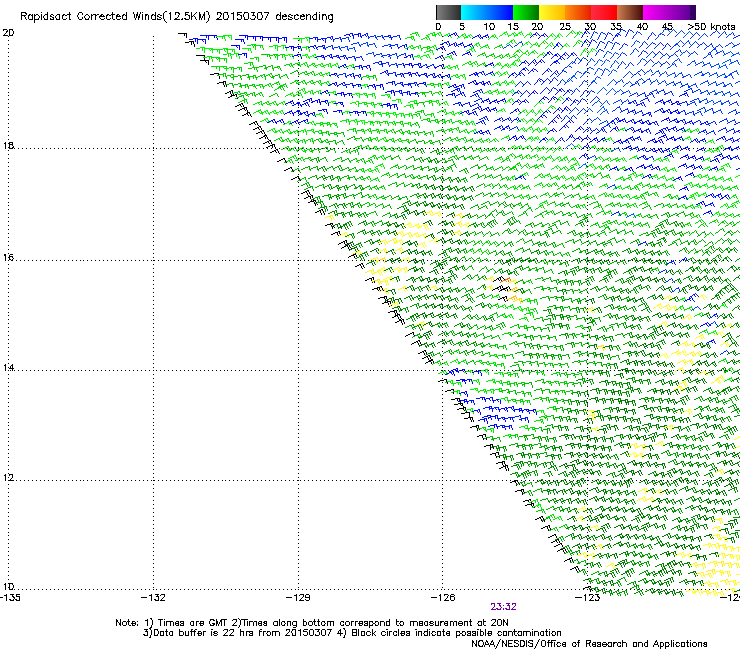
Task: Click the note 'Black circles indicate possible contamination'
Action: [456, 633]
